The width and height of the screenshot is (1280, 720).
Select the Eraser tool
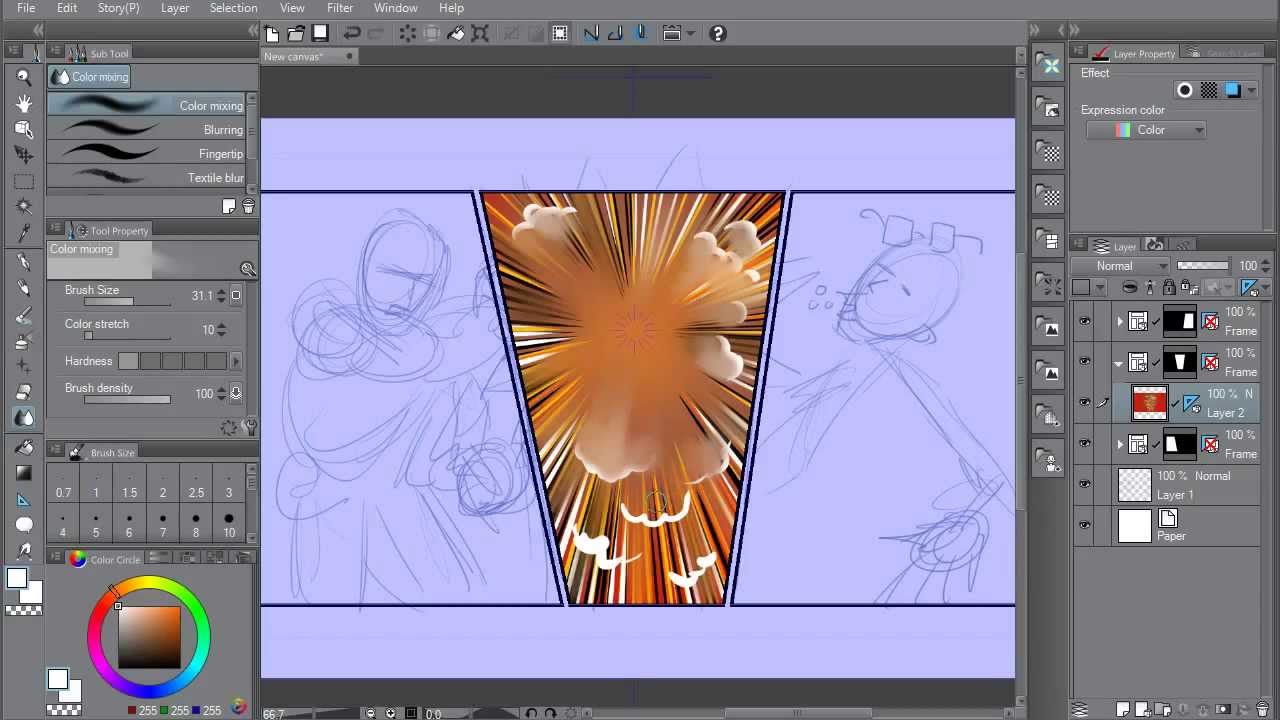23,390
